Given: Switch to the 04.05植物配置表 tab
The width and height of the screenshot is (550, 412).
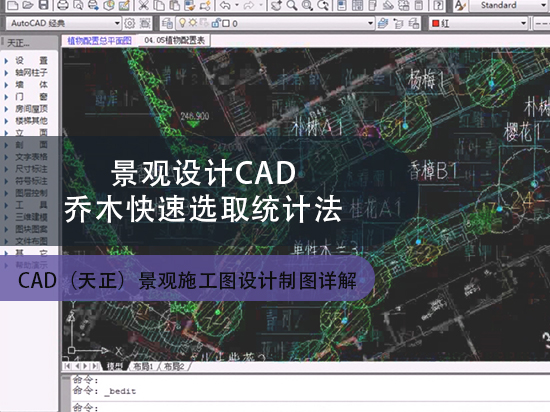Looking at the screenshot, I should point(174,40).
